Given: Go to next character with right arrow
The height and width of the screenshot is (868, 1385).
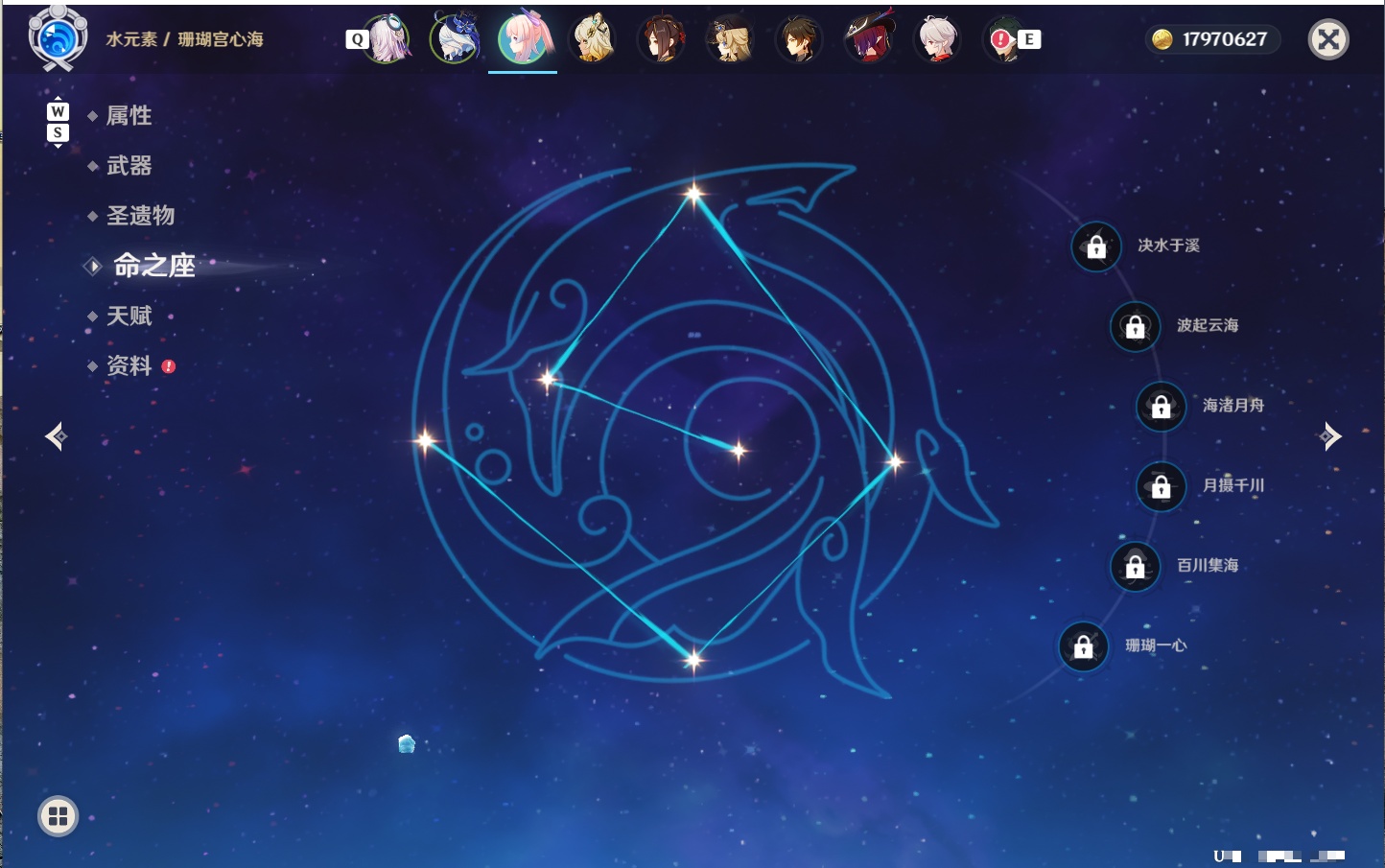Looking at the screenshot, I should point(1329,436).
